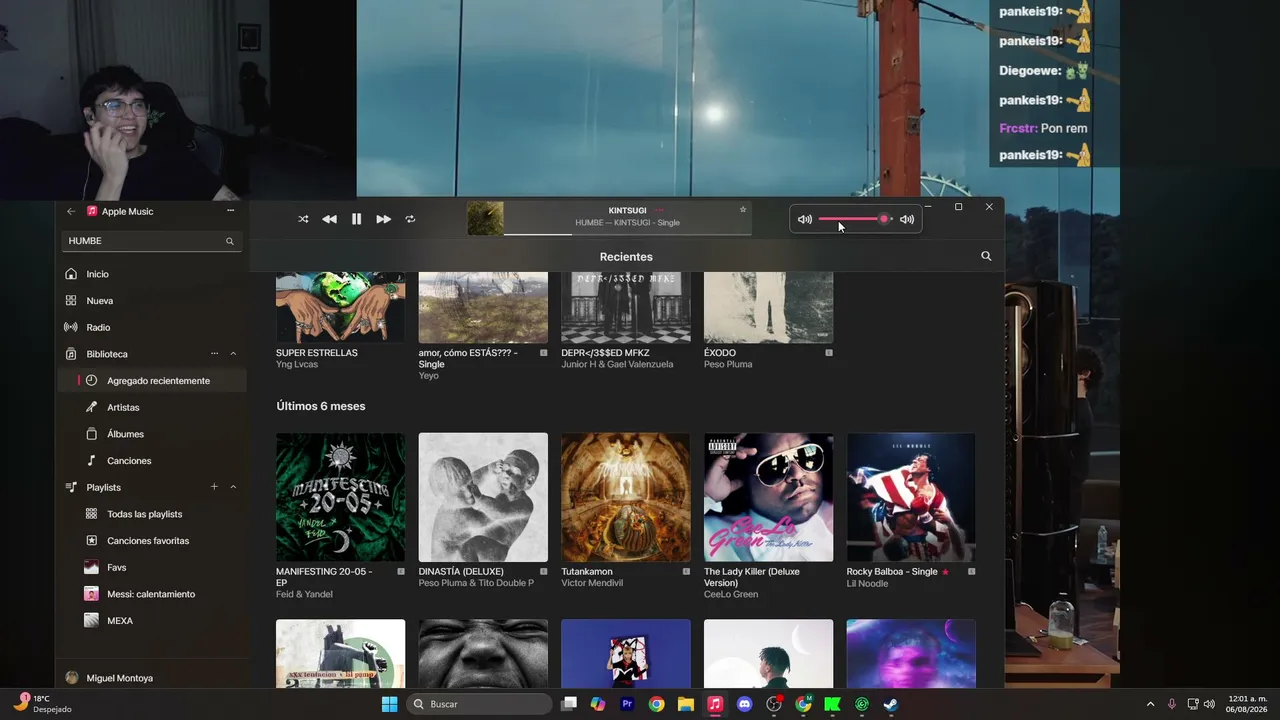Open the Tutankamon album cover

(x=626, y=497)
